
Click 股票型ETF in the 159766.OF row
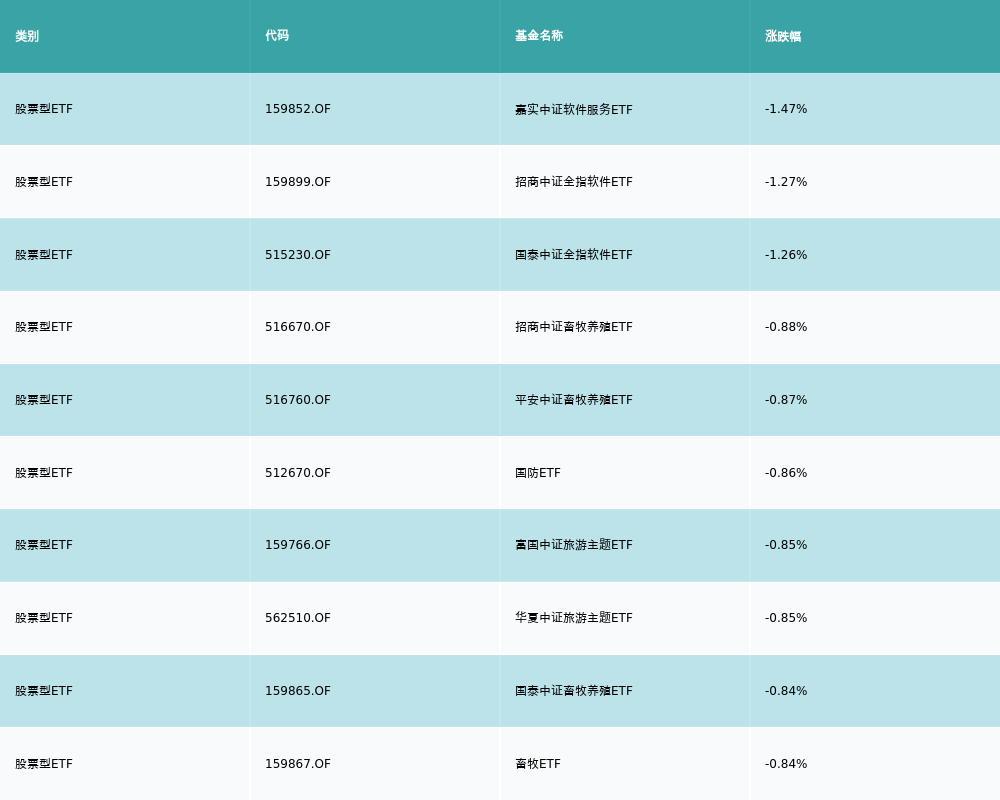tap(44, 545)
